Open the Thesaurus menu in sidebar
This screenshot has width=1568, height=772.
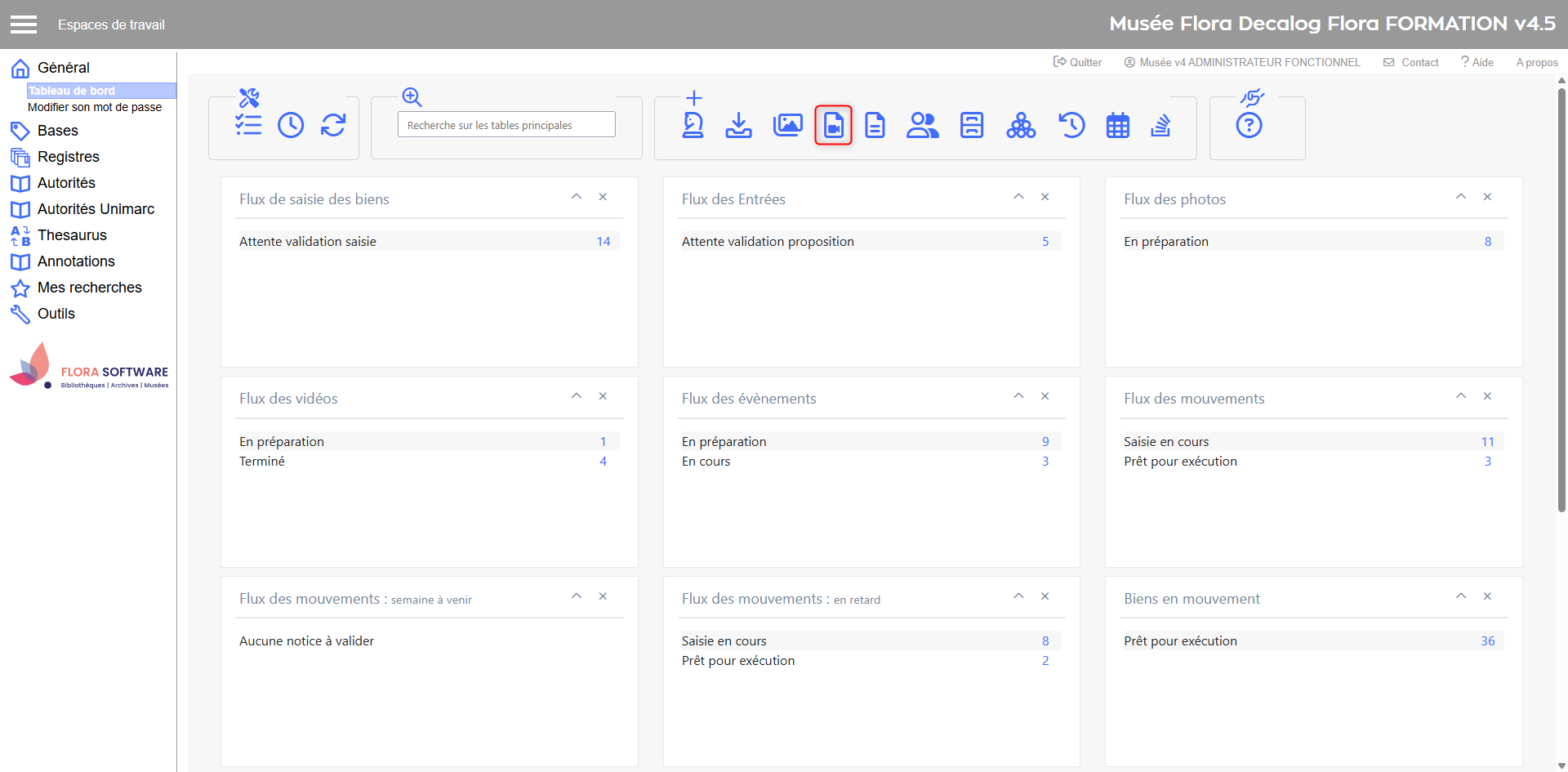click(72, 235)
